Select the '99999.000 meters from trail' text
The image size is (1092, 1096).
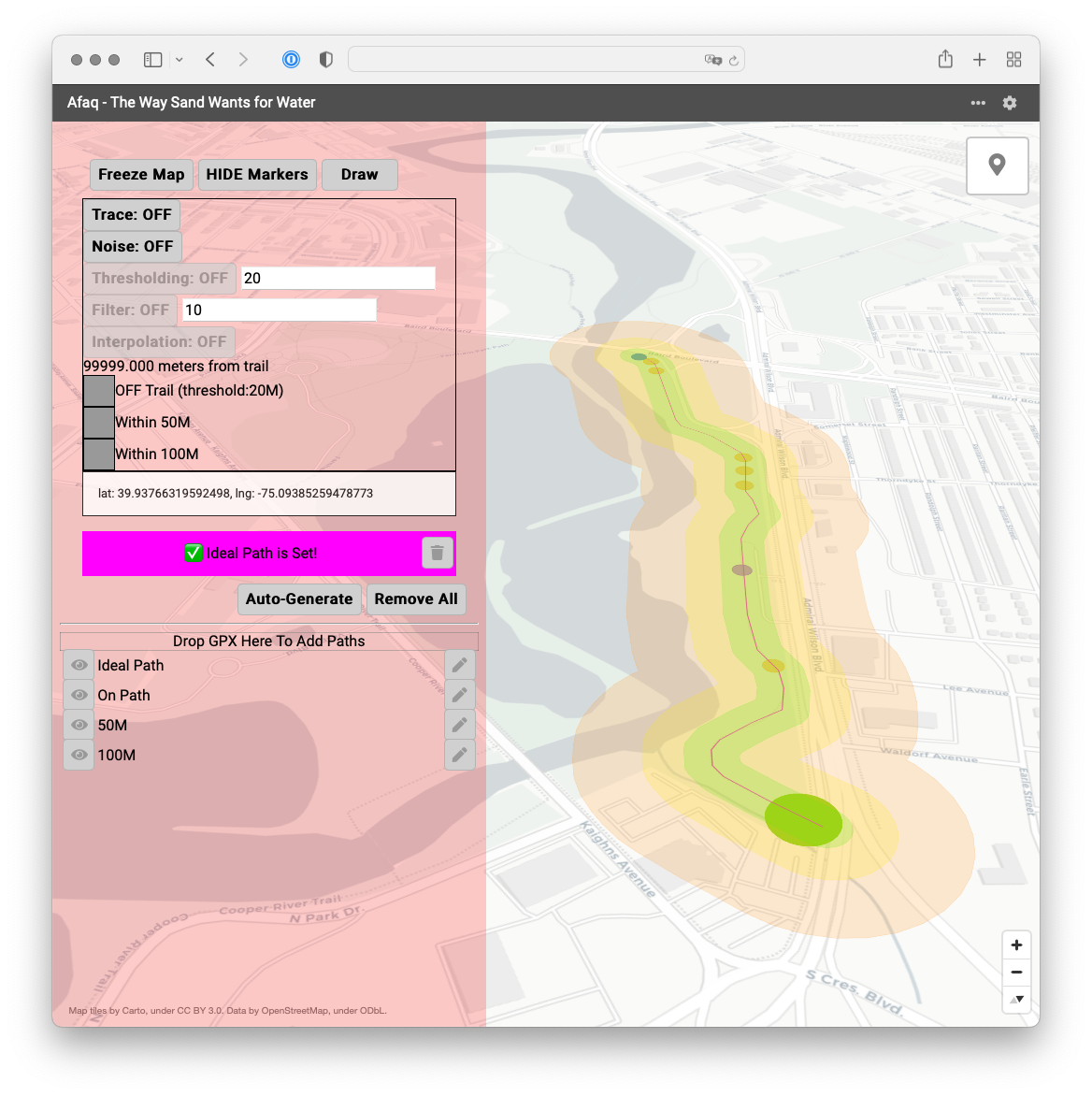pyautogui.click(x=176, y=367)
